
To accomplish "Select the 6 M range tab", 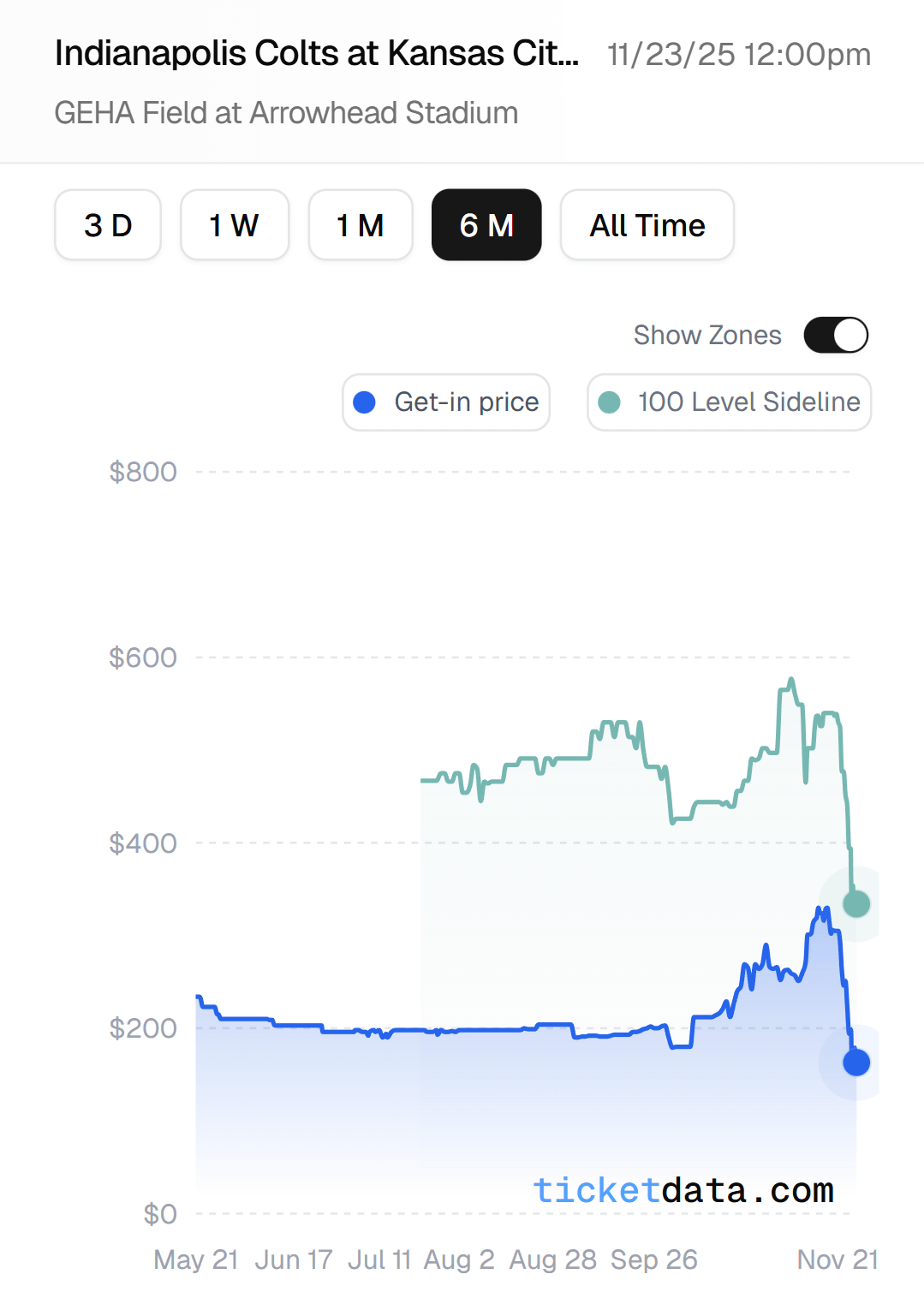I will pos(486,225).
